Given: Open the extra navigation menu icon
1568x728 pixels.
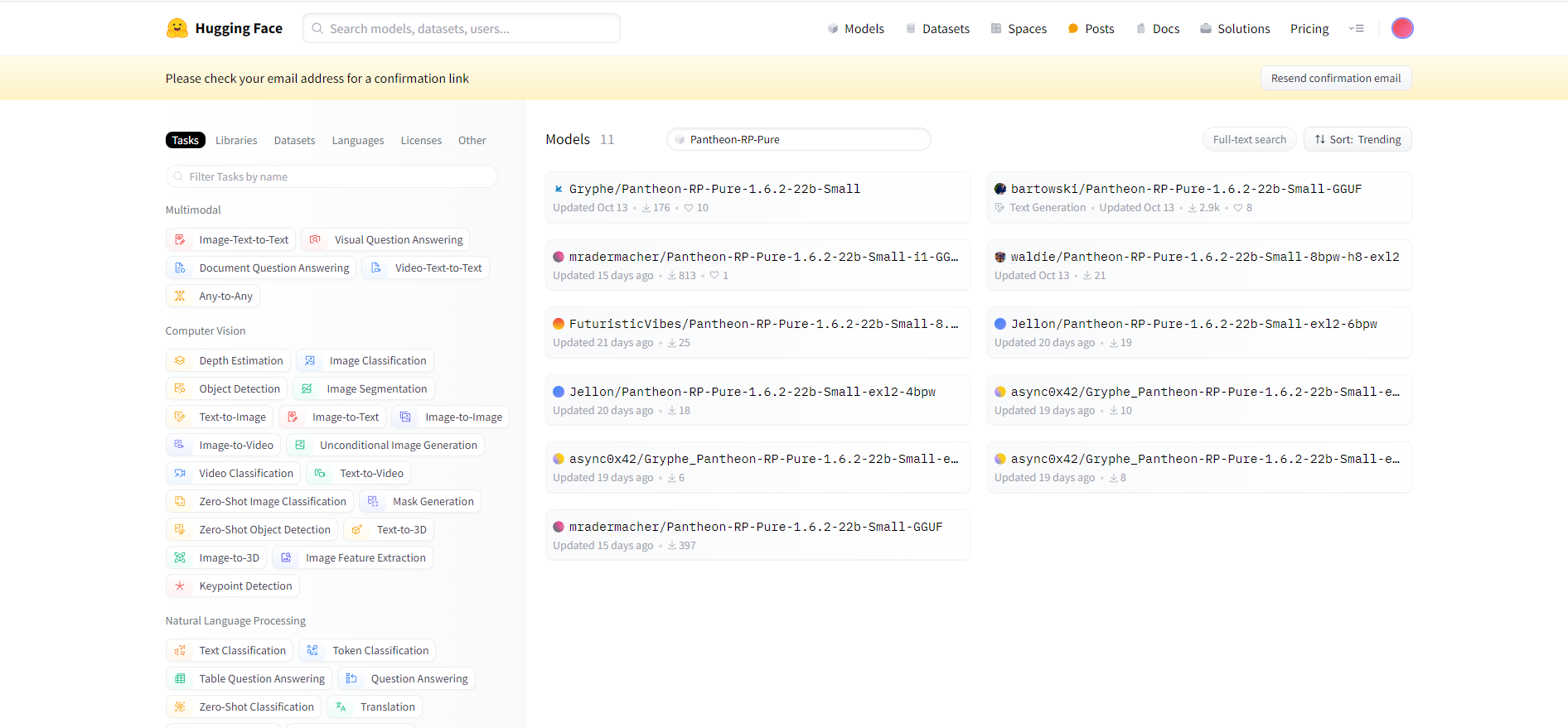Looking at the screenshot, I should tap(1357, 28).
